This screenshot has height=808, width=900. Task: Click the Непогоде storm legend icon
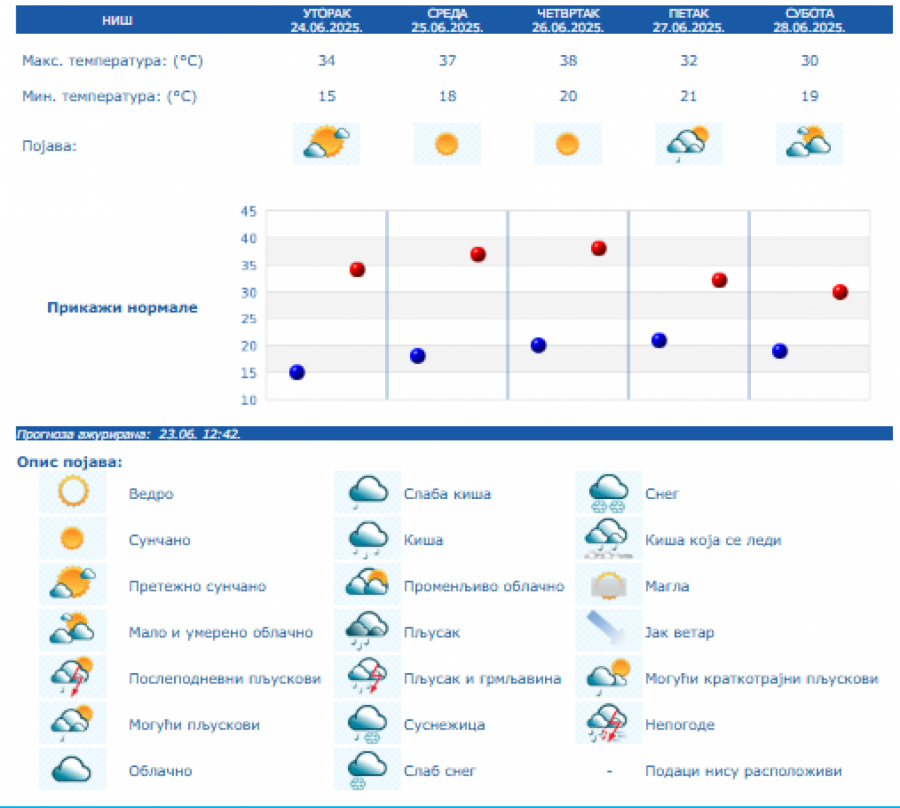[x=608, y=724]
